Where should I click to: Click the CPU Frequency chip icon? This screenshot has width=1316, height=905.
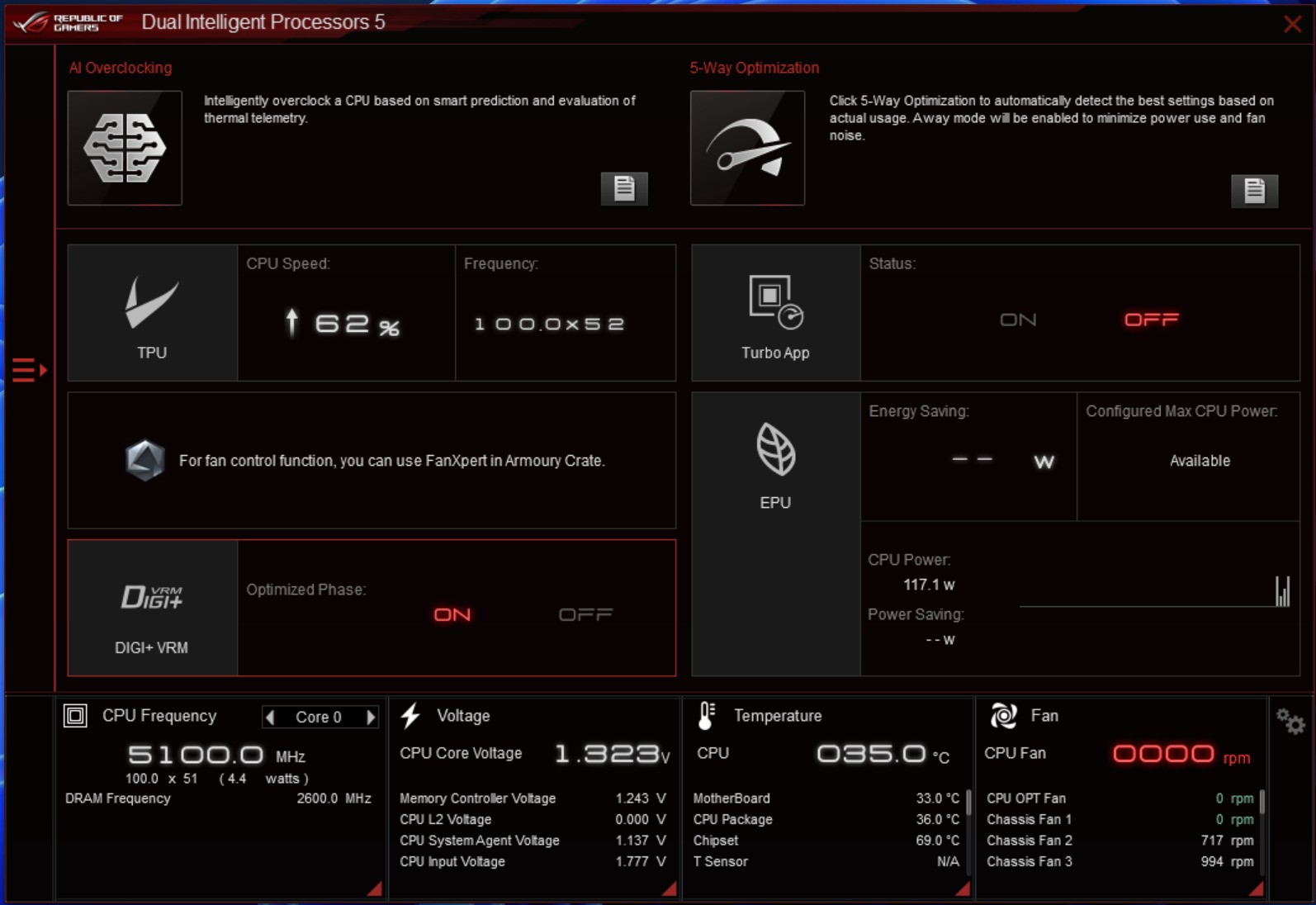point(75,716)
